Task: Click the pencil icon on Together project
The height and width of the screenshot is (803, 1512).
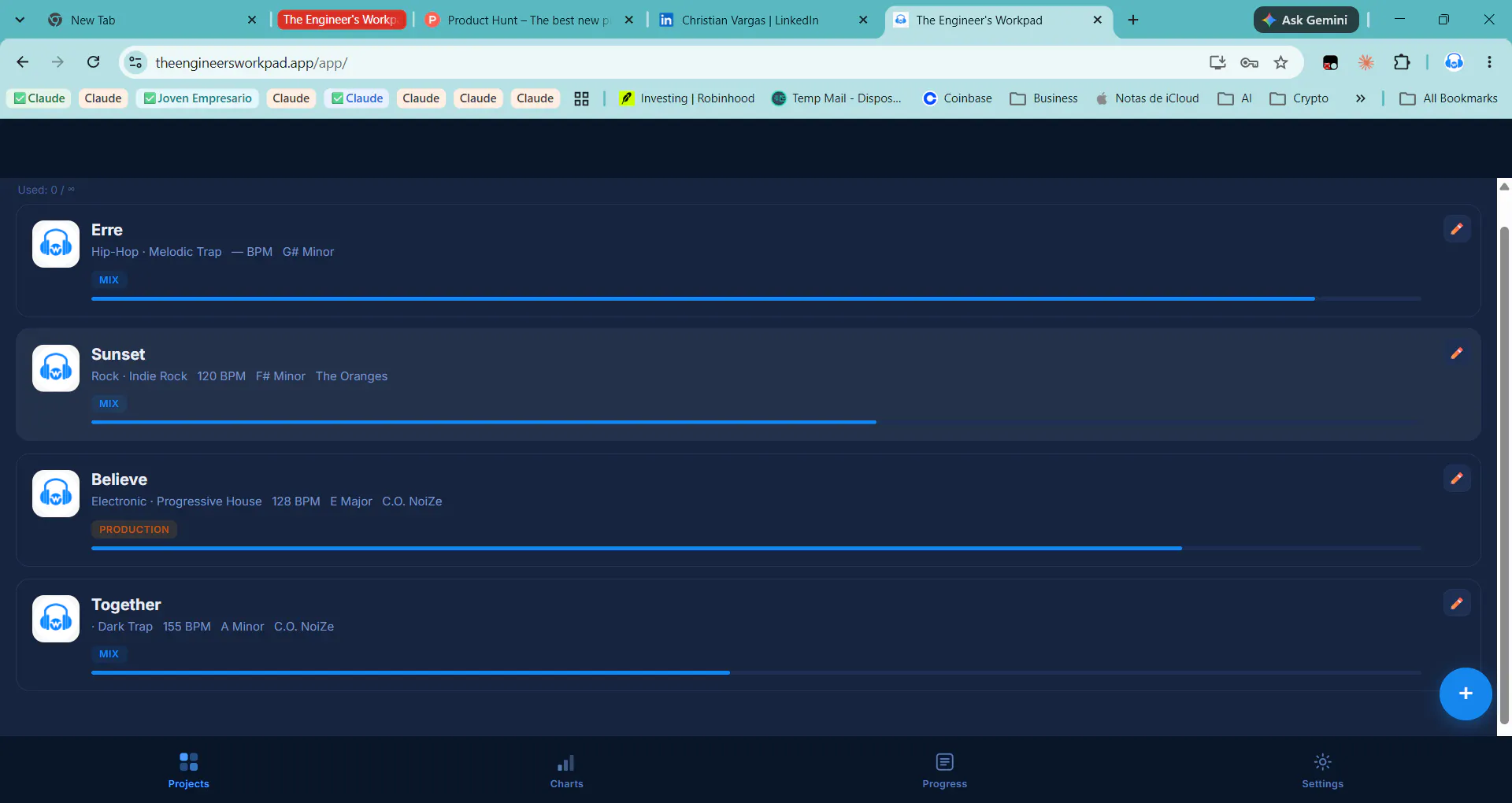Action: pyautogui.click(x=1457, y=603)
